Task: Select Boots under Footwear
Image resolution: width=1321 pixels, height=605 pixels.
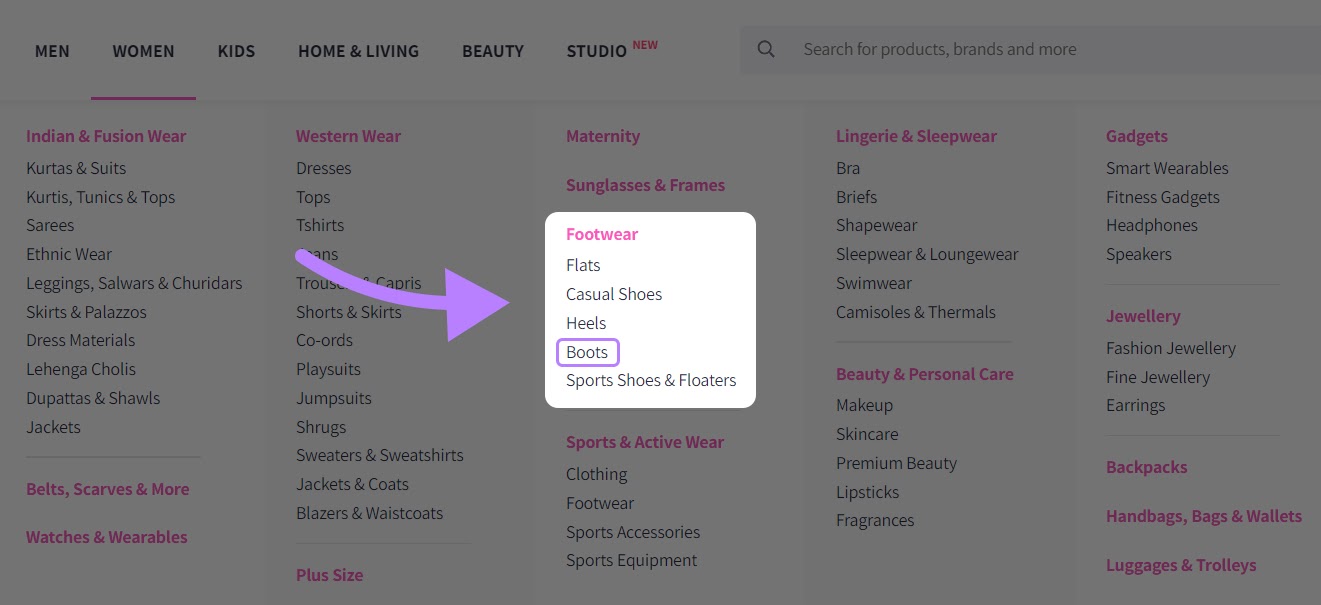Action: coord(587,352)
